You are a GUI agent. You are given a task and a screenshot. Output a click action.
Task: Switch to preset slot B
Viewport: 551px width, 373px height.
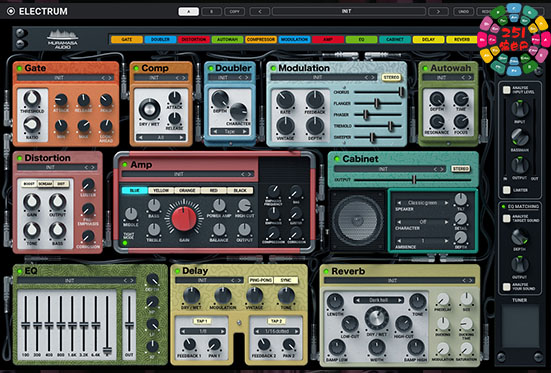(x=212, y=12)
